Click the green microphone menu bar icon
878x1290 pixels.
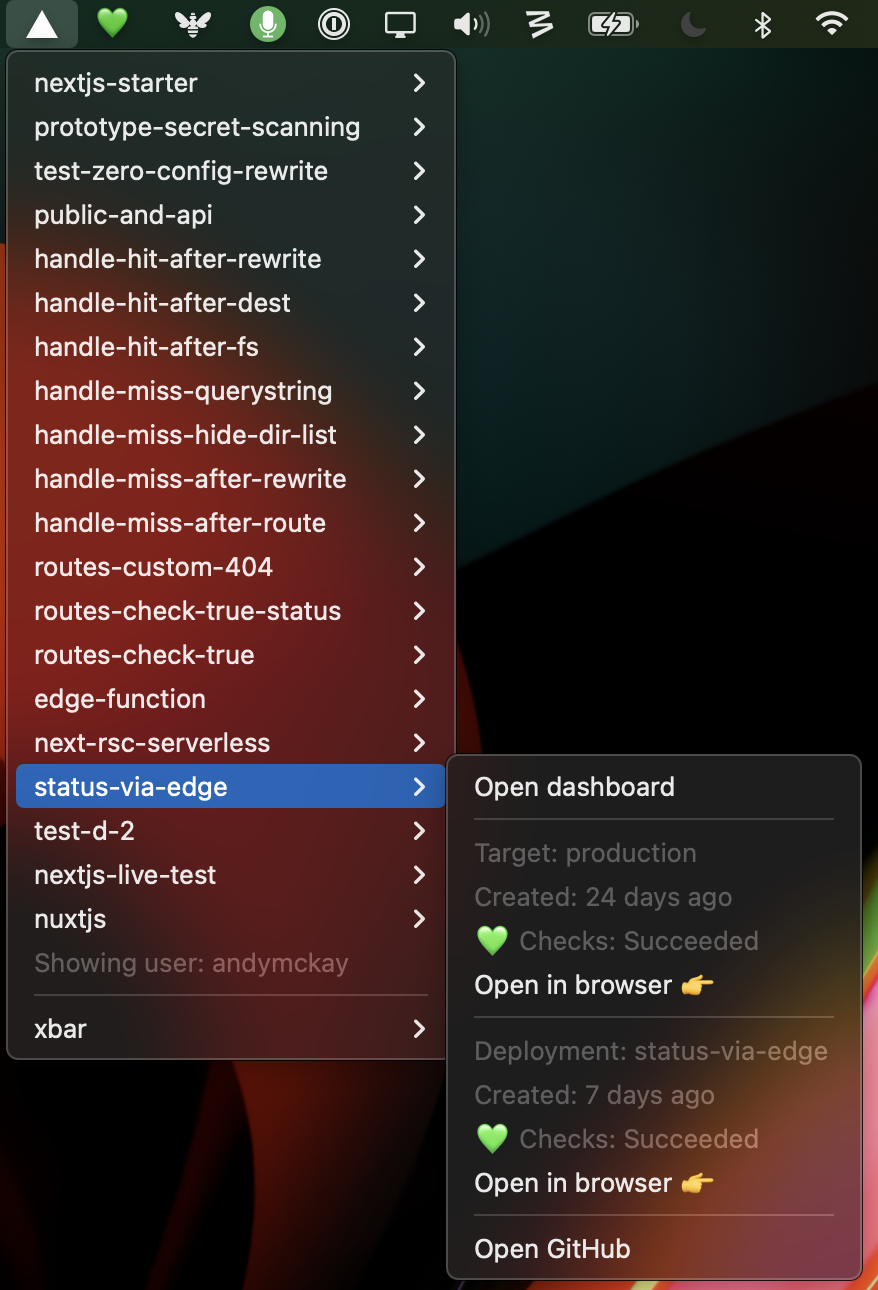pos(267,24)
